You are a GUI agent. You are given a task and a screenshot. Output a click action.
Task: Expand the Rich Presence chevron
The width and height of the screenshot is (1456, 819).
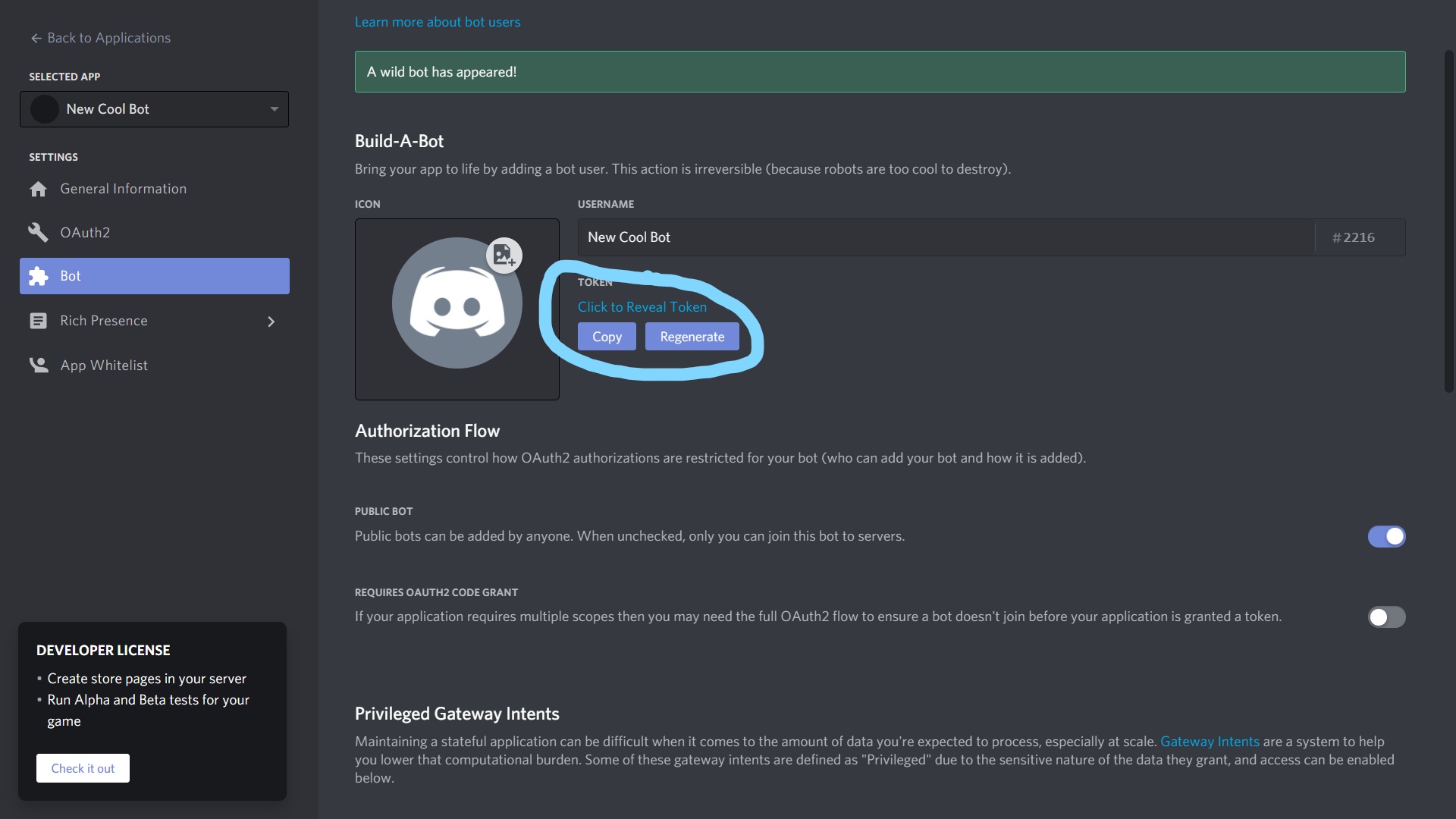271,322
